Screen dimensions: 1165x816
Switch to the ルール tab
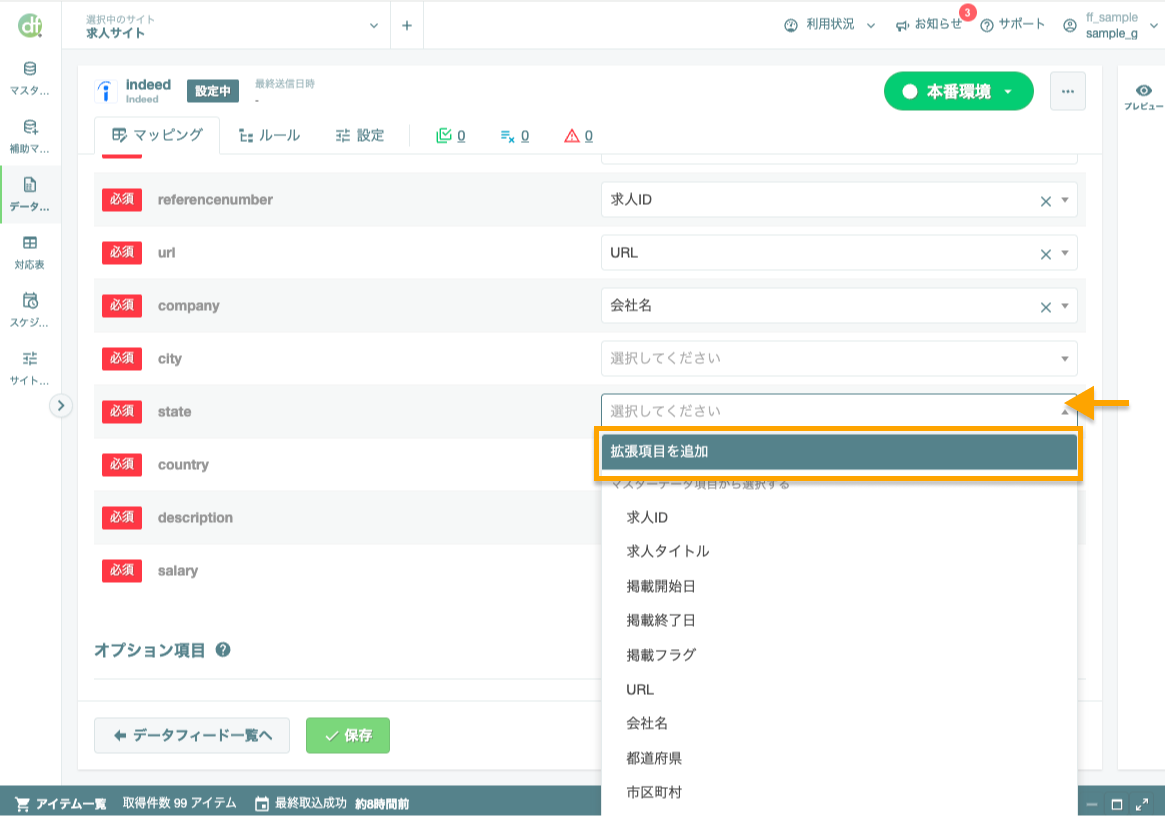(269, 135)
